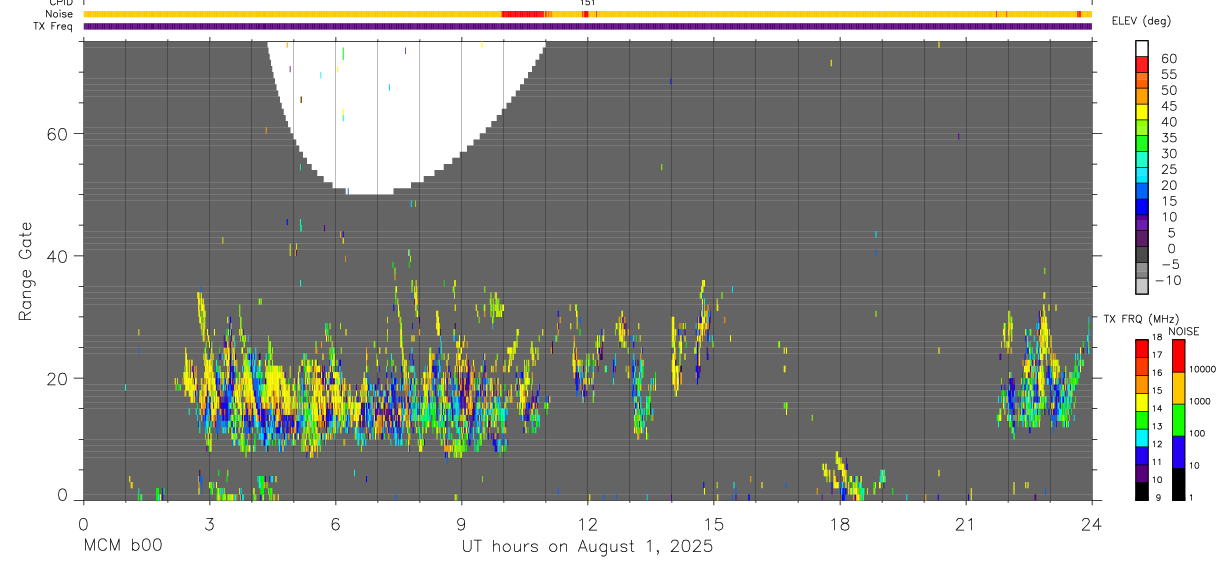Click the NOISE legend label

click(x=1183, y=331)
